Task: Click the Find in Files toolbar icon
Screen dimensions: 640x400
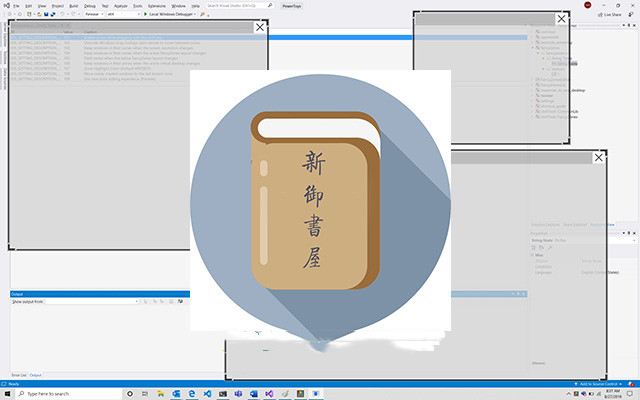Action: pos(202,14)
